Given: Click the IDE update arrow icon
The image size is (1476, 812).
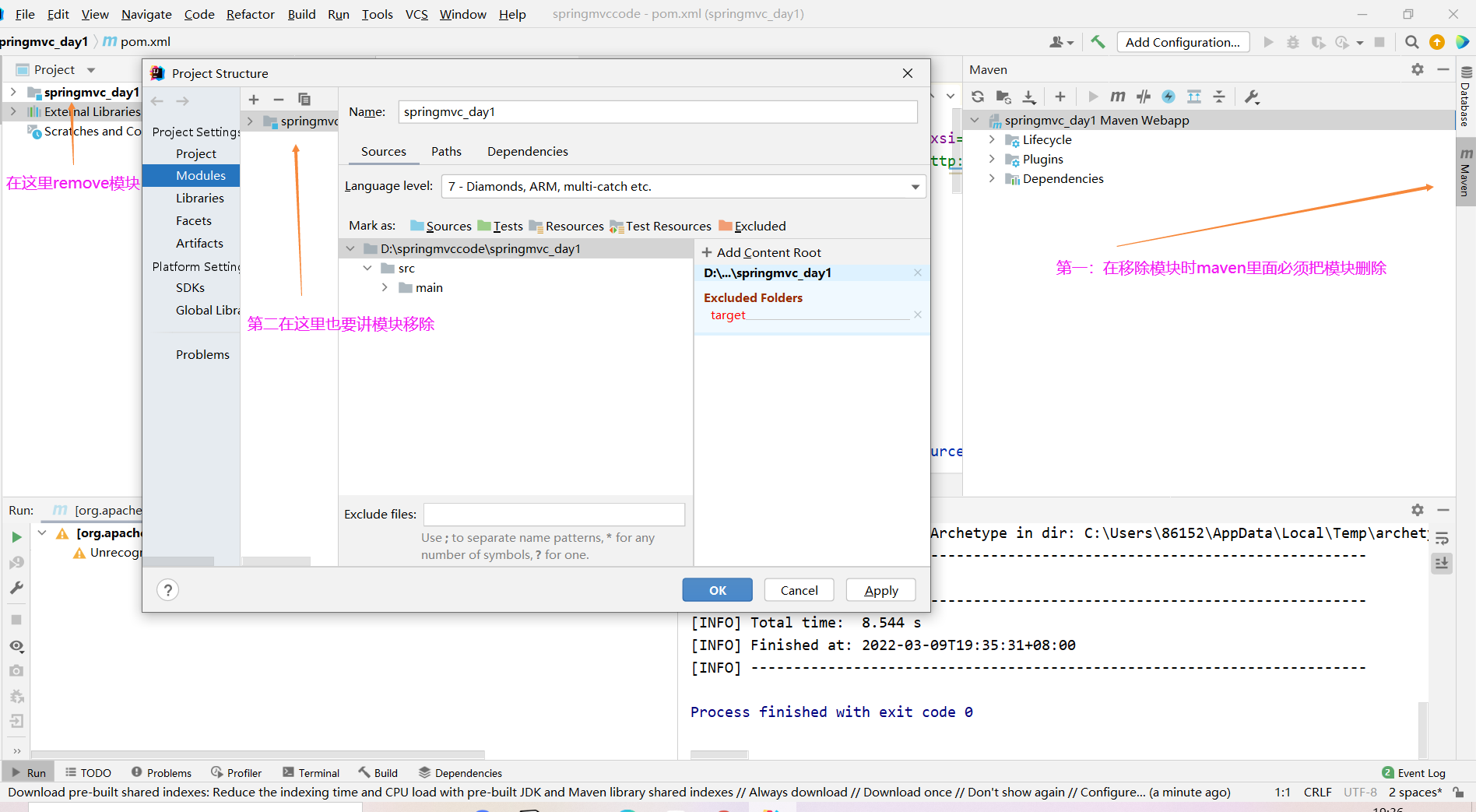Looking at the screenshot, I should coord(1437,42).
